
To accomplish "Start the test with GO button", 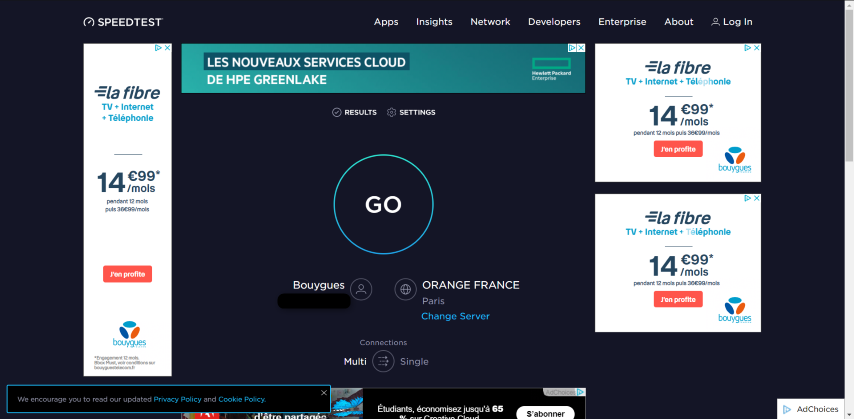I will pos(383,204).
